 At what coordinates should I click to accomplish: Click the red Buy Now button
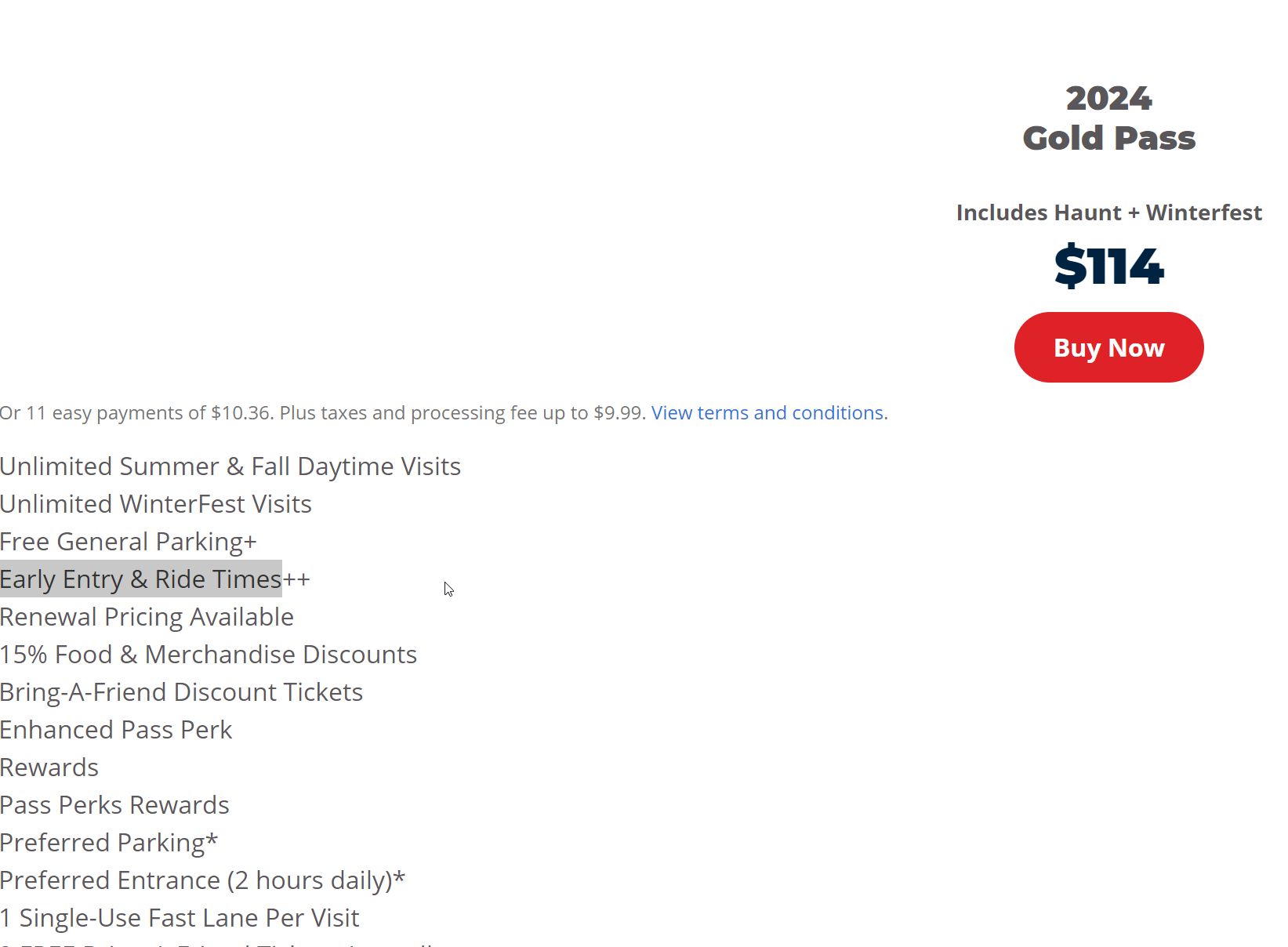click(1108, 347)
